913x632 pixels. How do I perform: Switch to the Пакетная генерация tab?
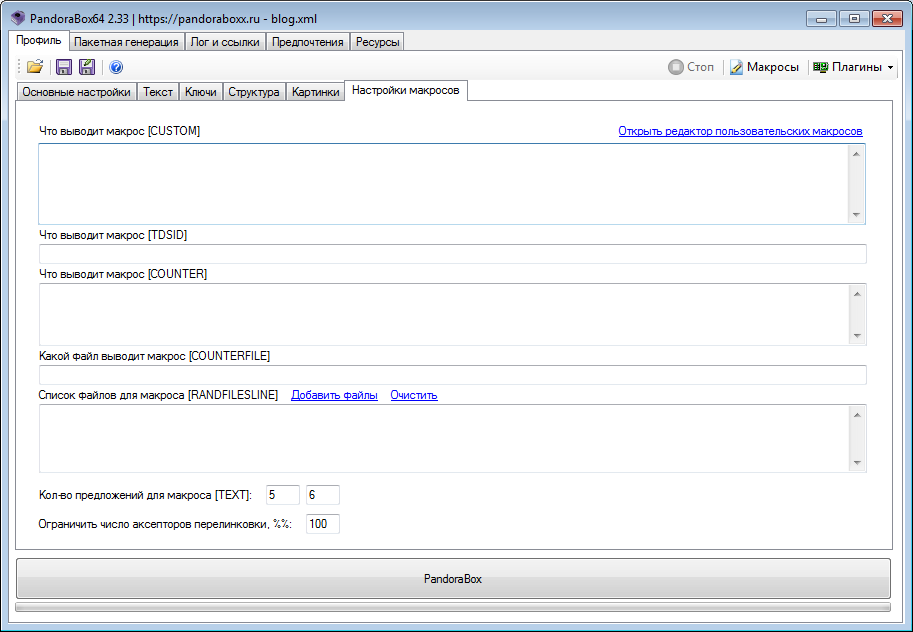tap(127, 42)
